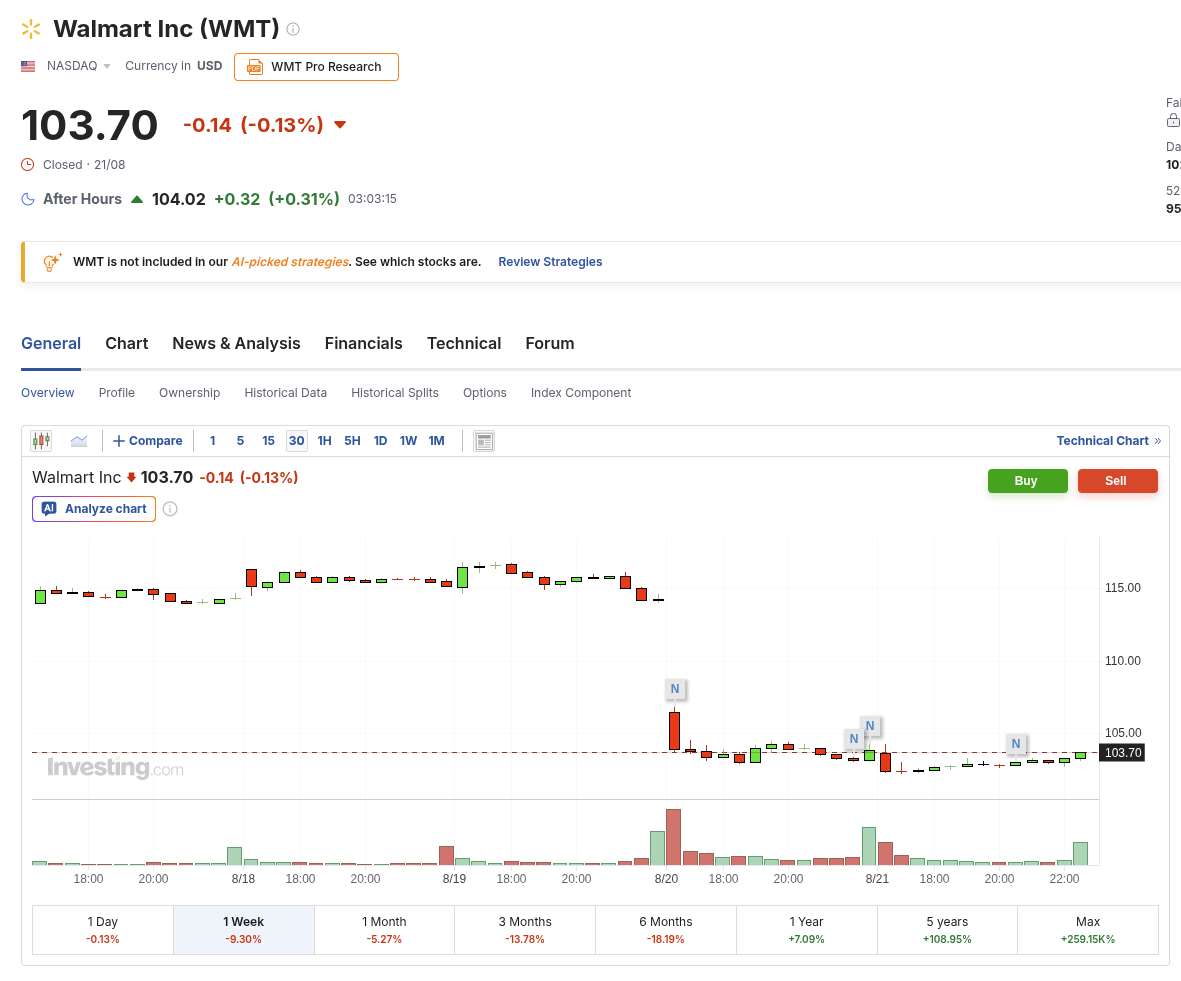Click the green Buy button

click(x=1027, y=481)
